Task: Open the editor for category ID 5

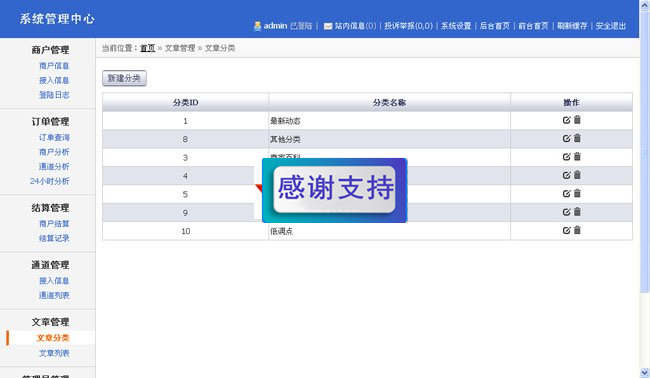Action: click(566, 194)
